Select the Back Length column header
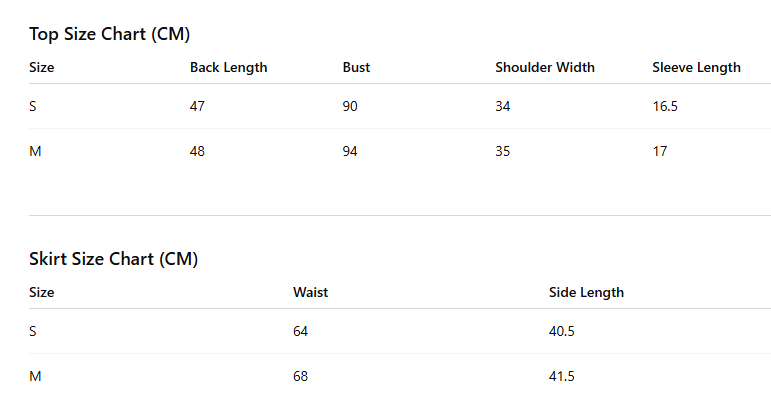 tap(229, 67)
